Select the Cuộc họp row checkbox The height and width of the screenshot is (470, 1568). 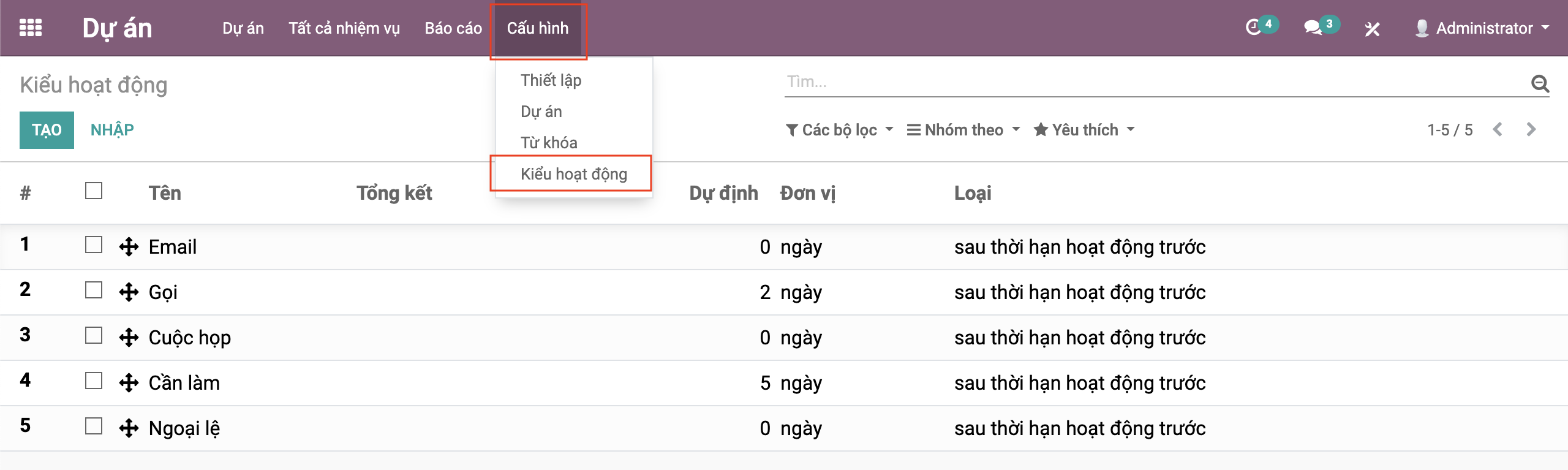(x=94, y=335)
